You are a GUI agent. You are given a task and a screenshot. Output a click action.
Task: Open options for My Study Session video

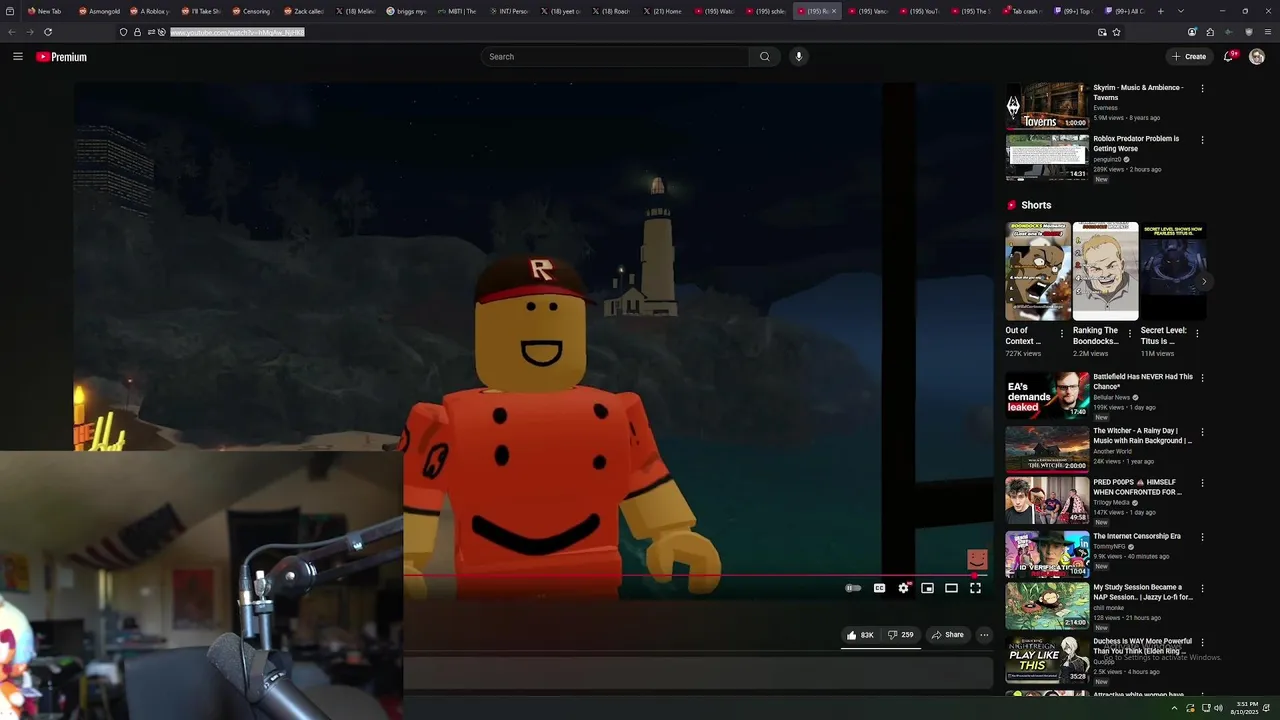pos(1202,588)
